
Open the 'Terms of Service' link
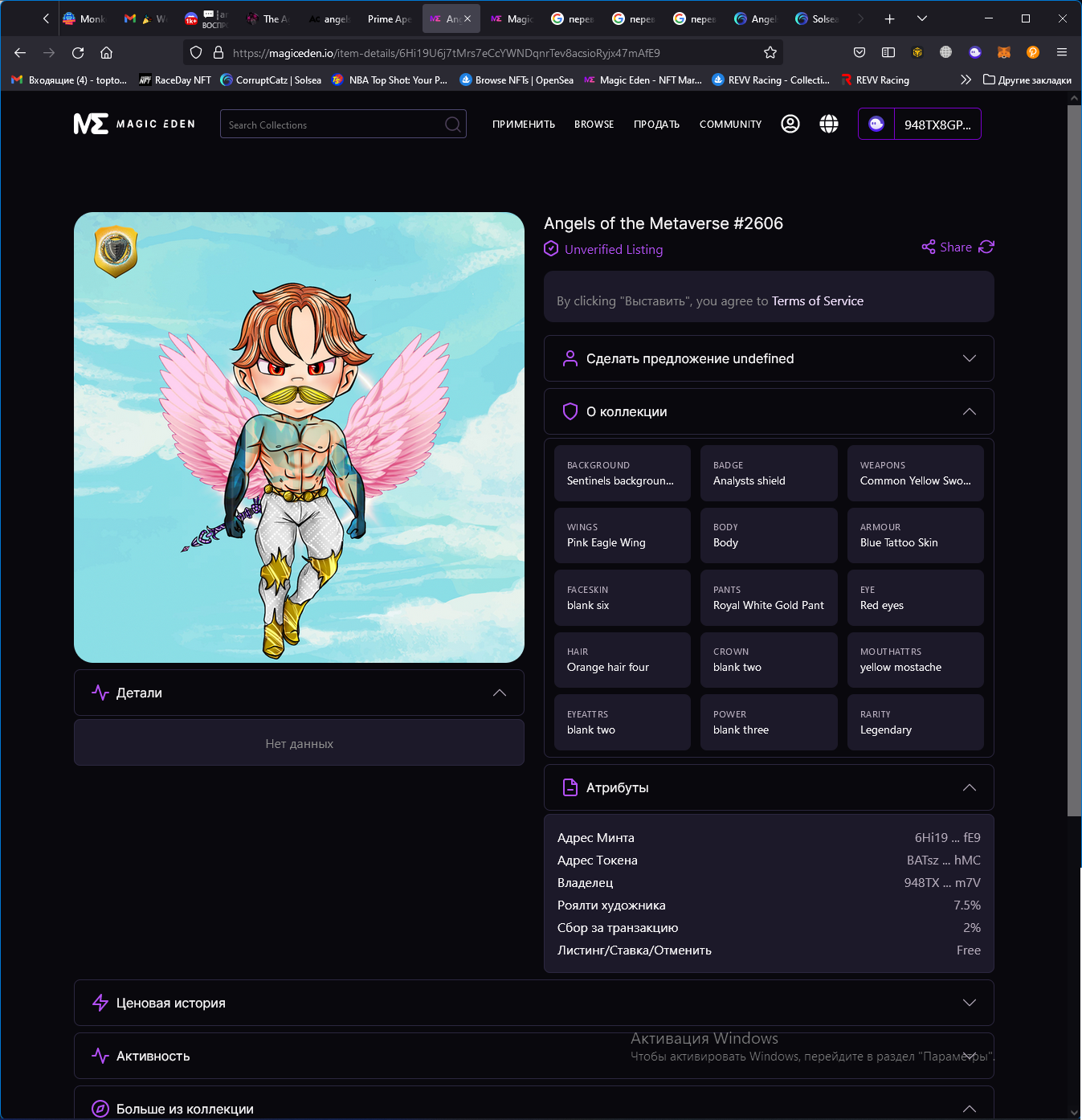(x=818, y=301)
